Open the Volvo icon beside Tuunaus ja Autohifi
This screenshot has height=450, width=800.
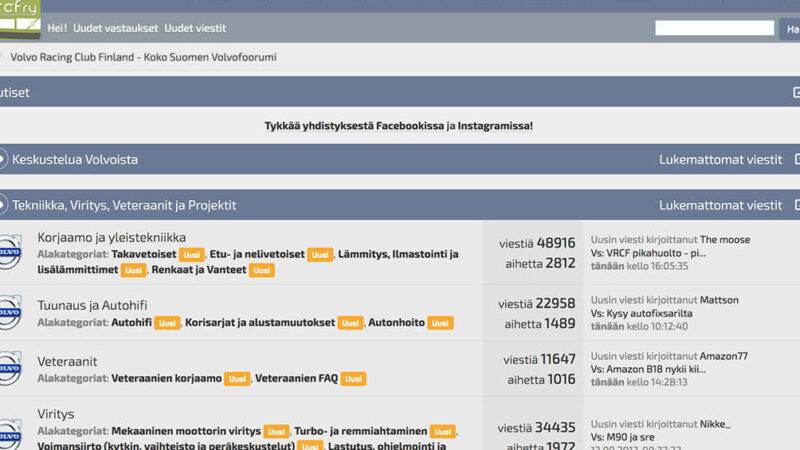click(11, 312)
